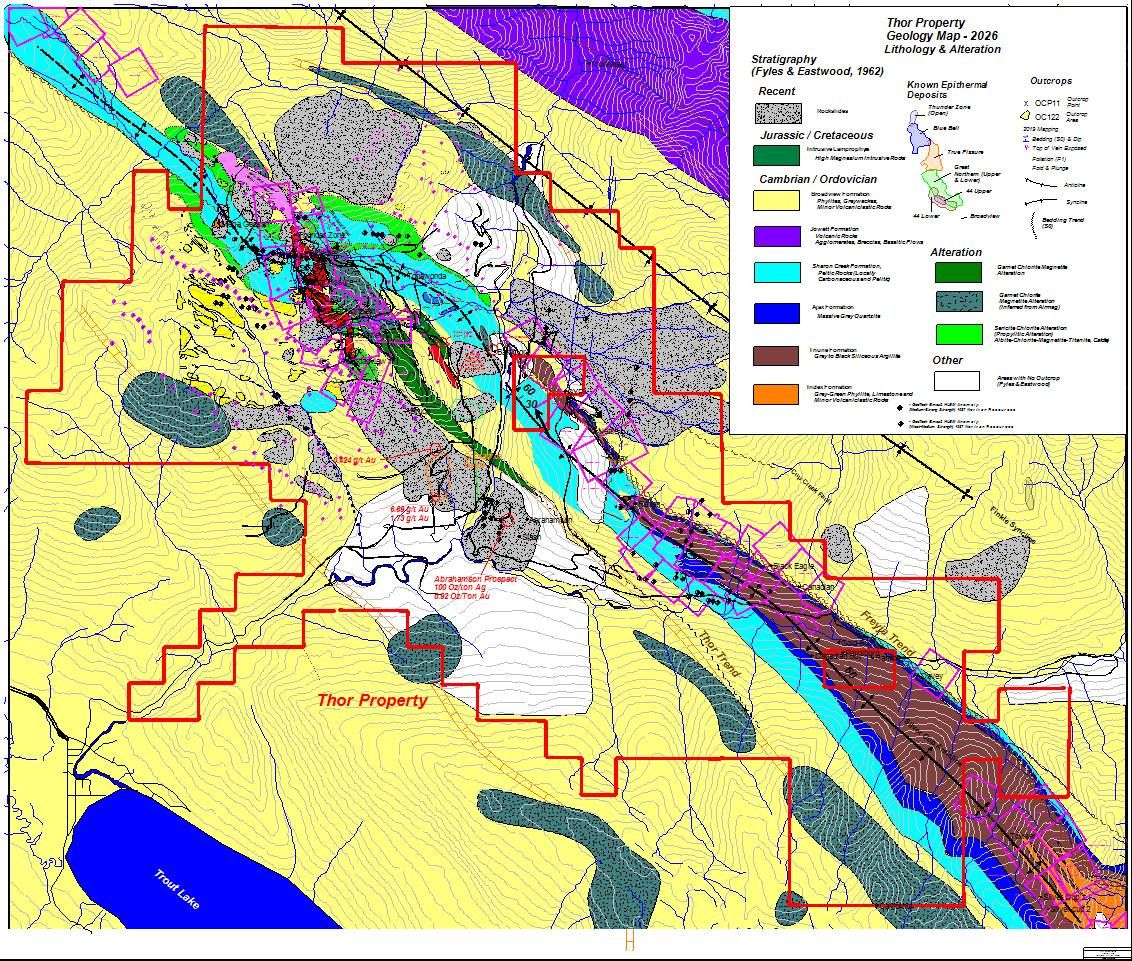Click the Blue Bell deposit label

click(x=947, y=128)
